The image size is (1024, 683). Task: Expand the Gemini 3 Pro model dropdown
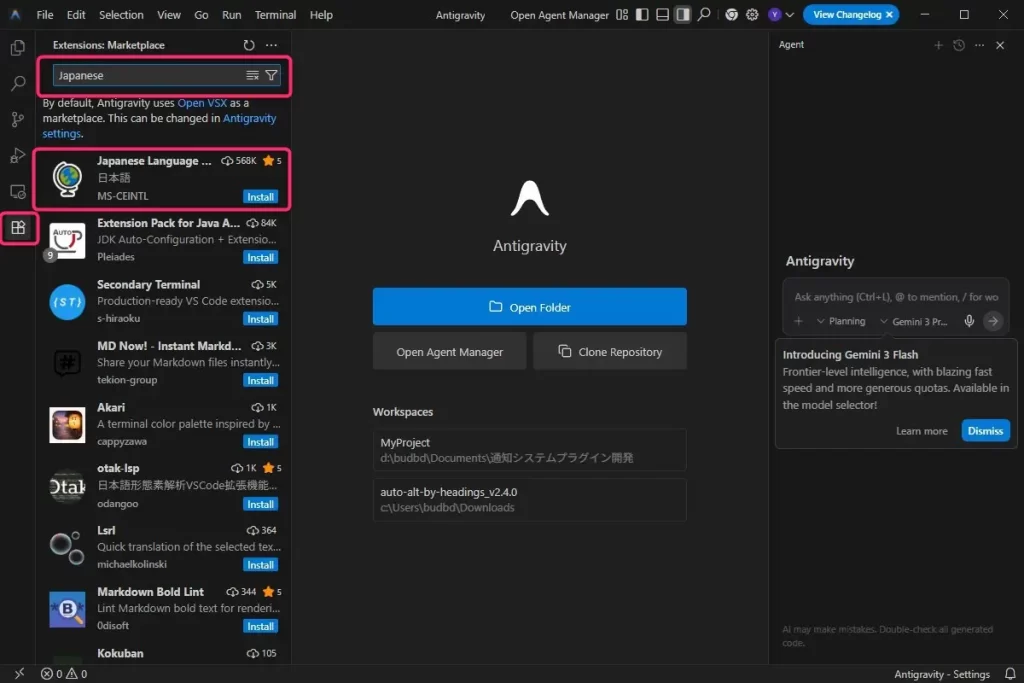point(914,321)
